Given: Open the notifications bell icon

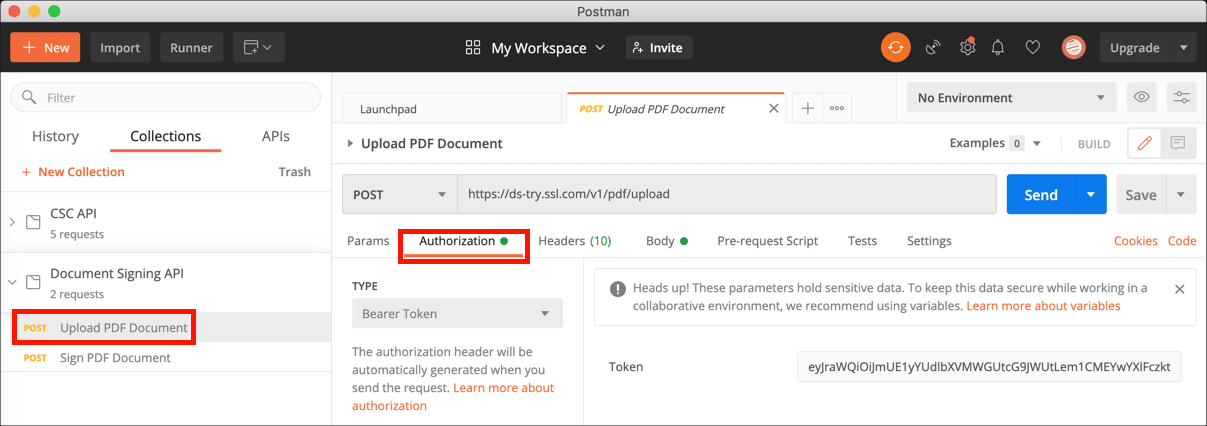Looking at the screenshot, I should point(998,47).
